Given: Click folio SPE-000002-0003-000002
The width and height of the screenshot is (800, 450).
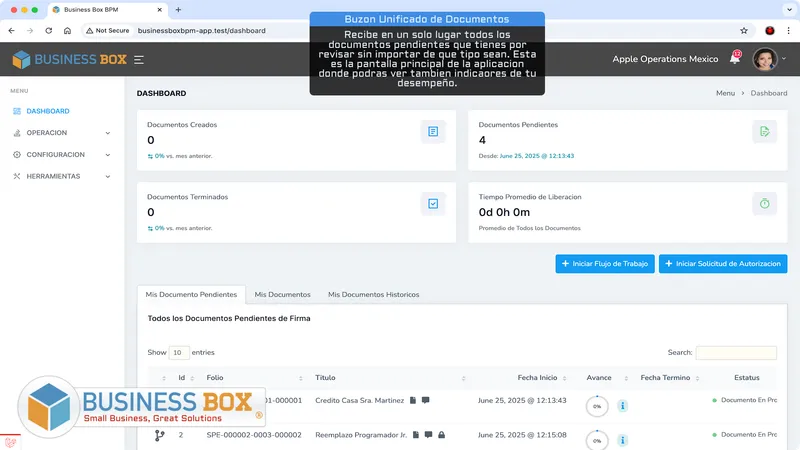Looking at the screenshot, I should pyautogui.click(x=254, y=435).
